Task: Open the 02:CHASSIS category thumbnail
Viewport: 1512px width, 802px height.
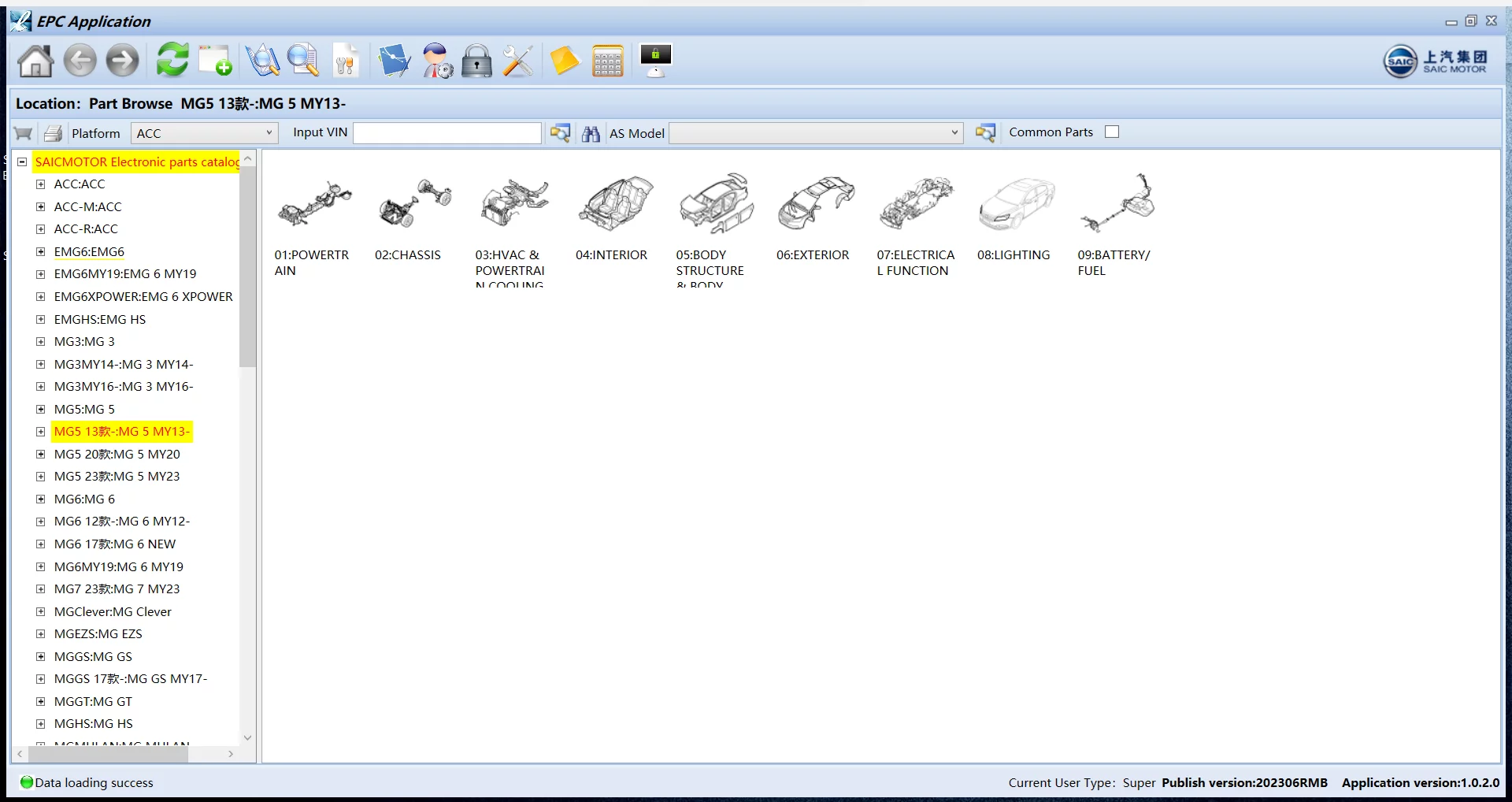Action: (x=414, y=205)
